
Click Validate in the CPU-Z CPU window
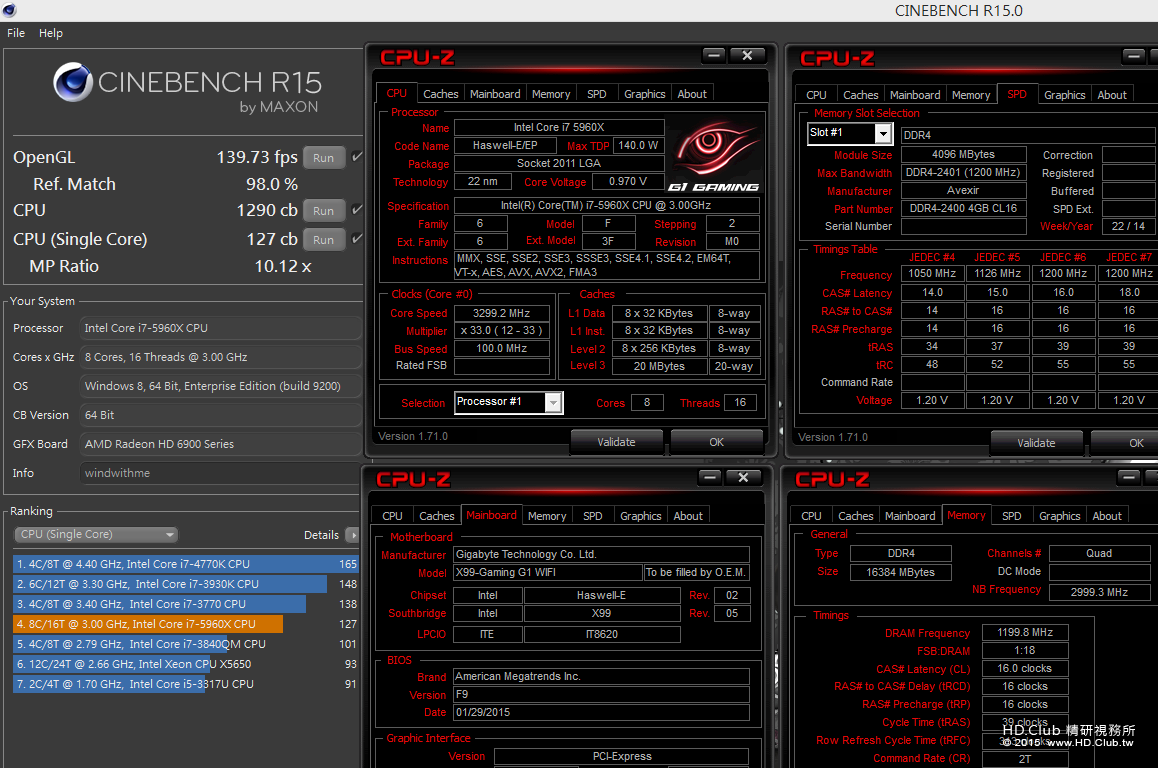tap(616, 442)
